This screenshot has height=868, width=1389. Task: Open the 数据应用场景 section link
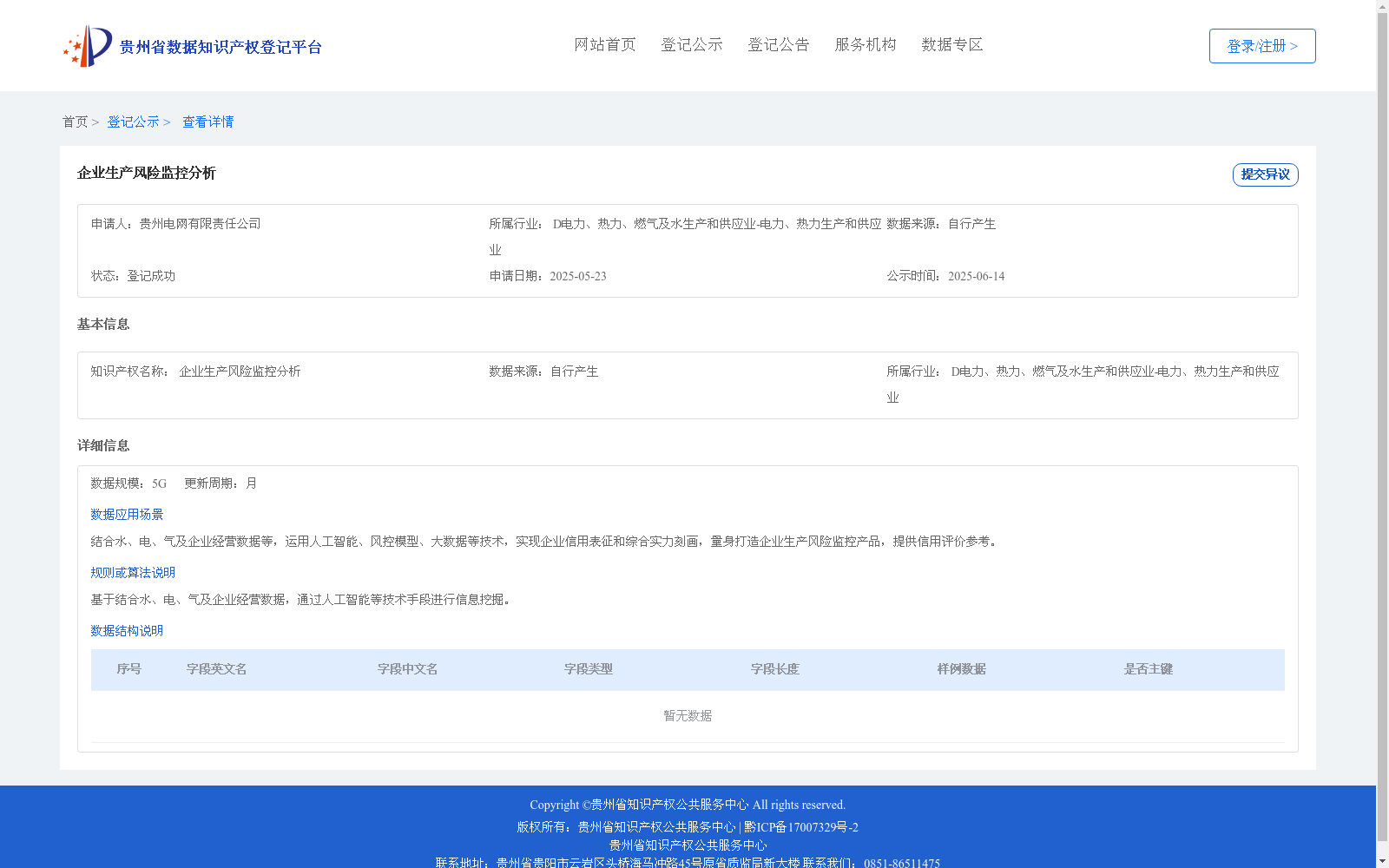click(126, 514)
